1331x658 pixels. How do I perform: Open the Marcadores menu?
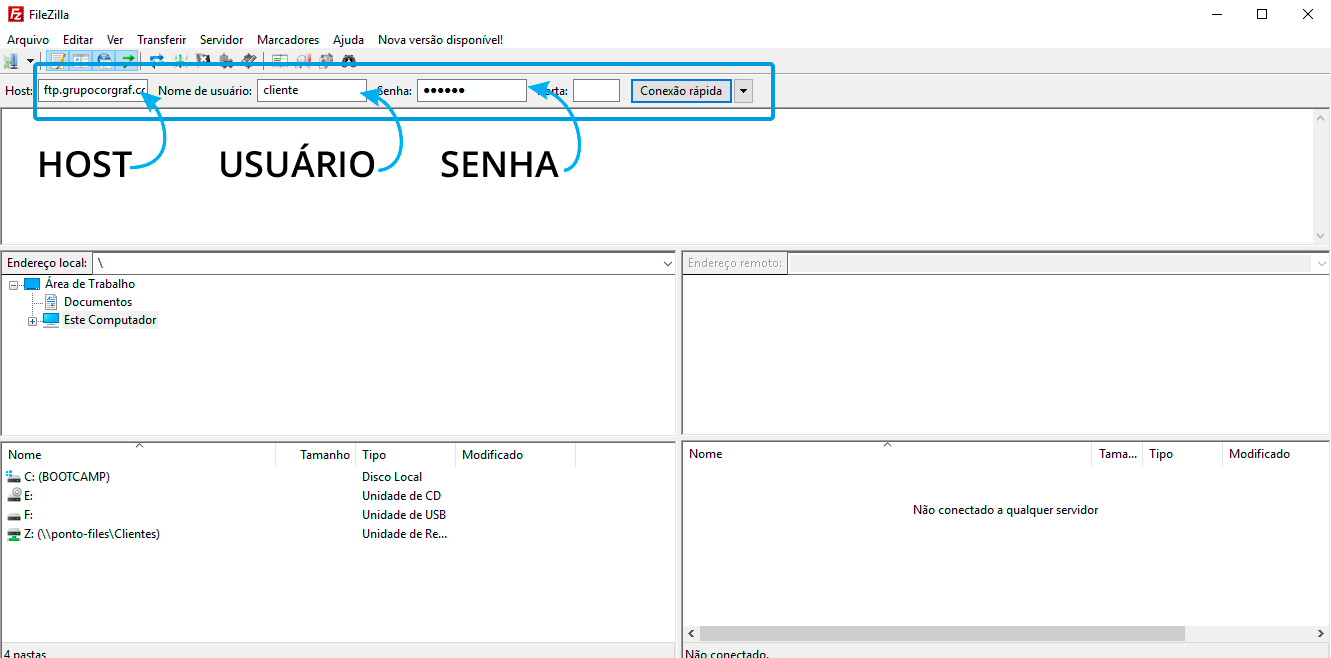[288, 40]
